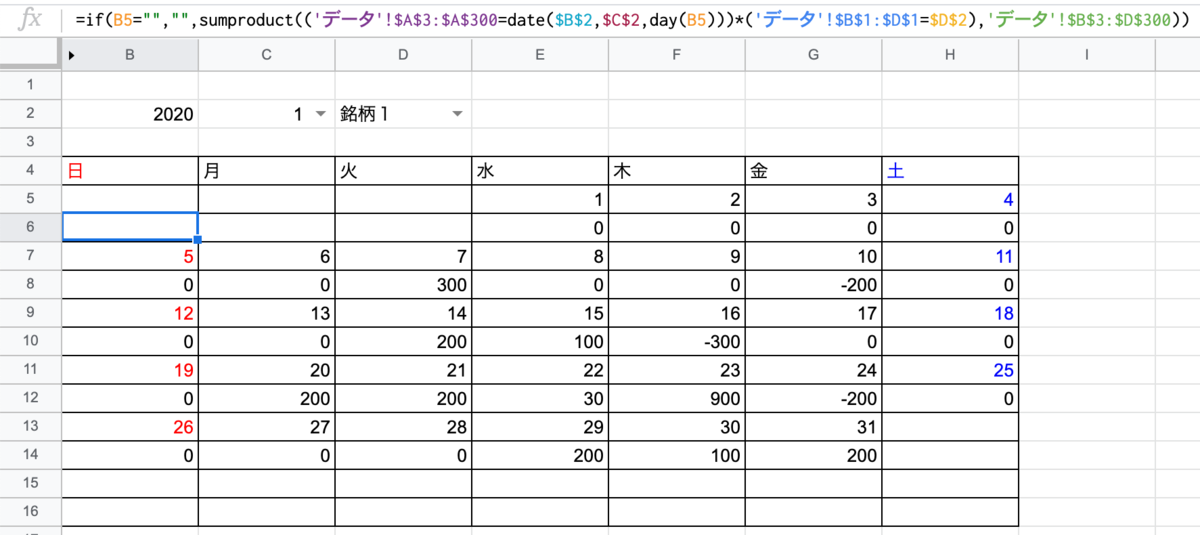
Task: Select column G header
Action: click(813, 56)
